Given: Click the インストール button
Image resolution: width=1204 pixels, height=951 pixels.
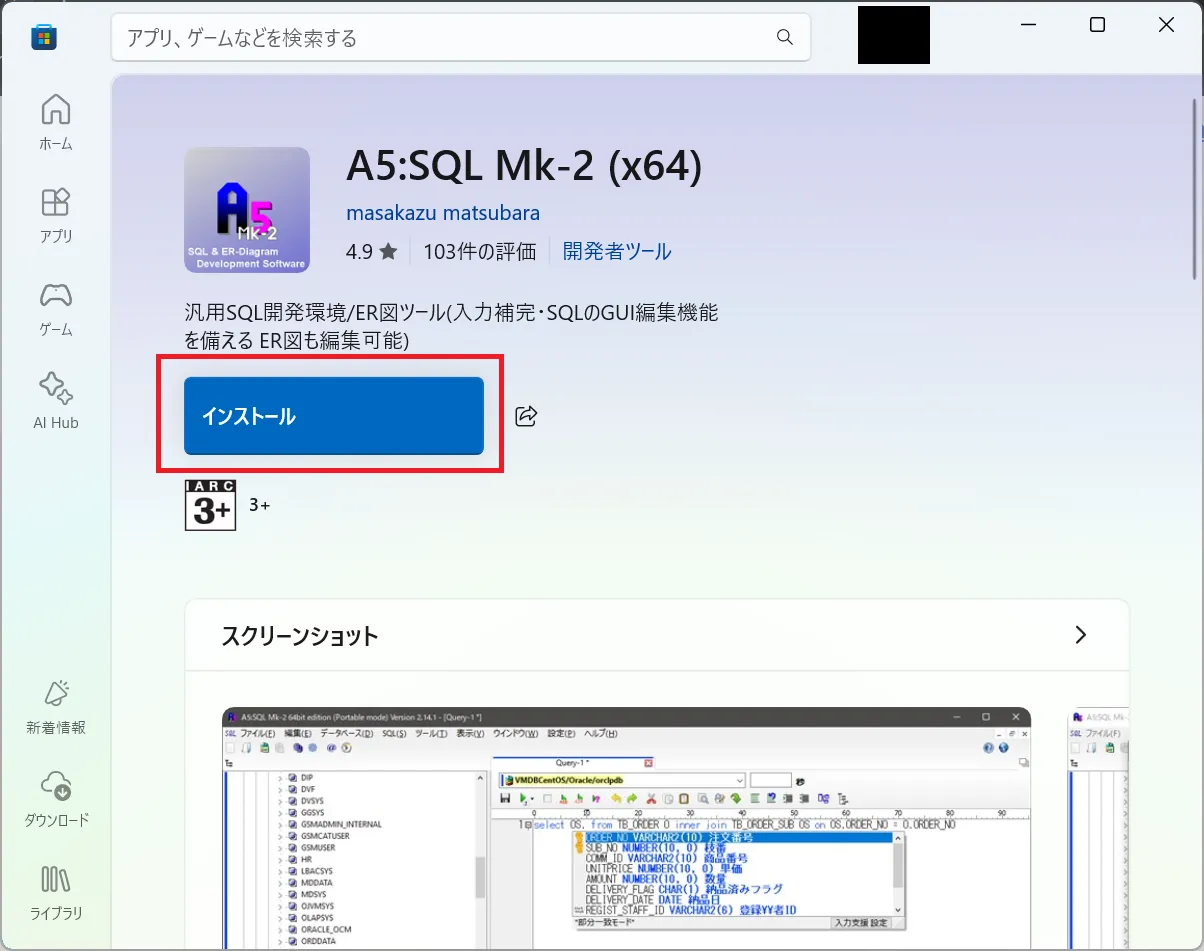Looking at the screenshot, I should pyautogui.click(x=334, y=416).
